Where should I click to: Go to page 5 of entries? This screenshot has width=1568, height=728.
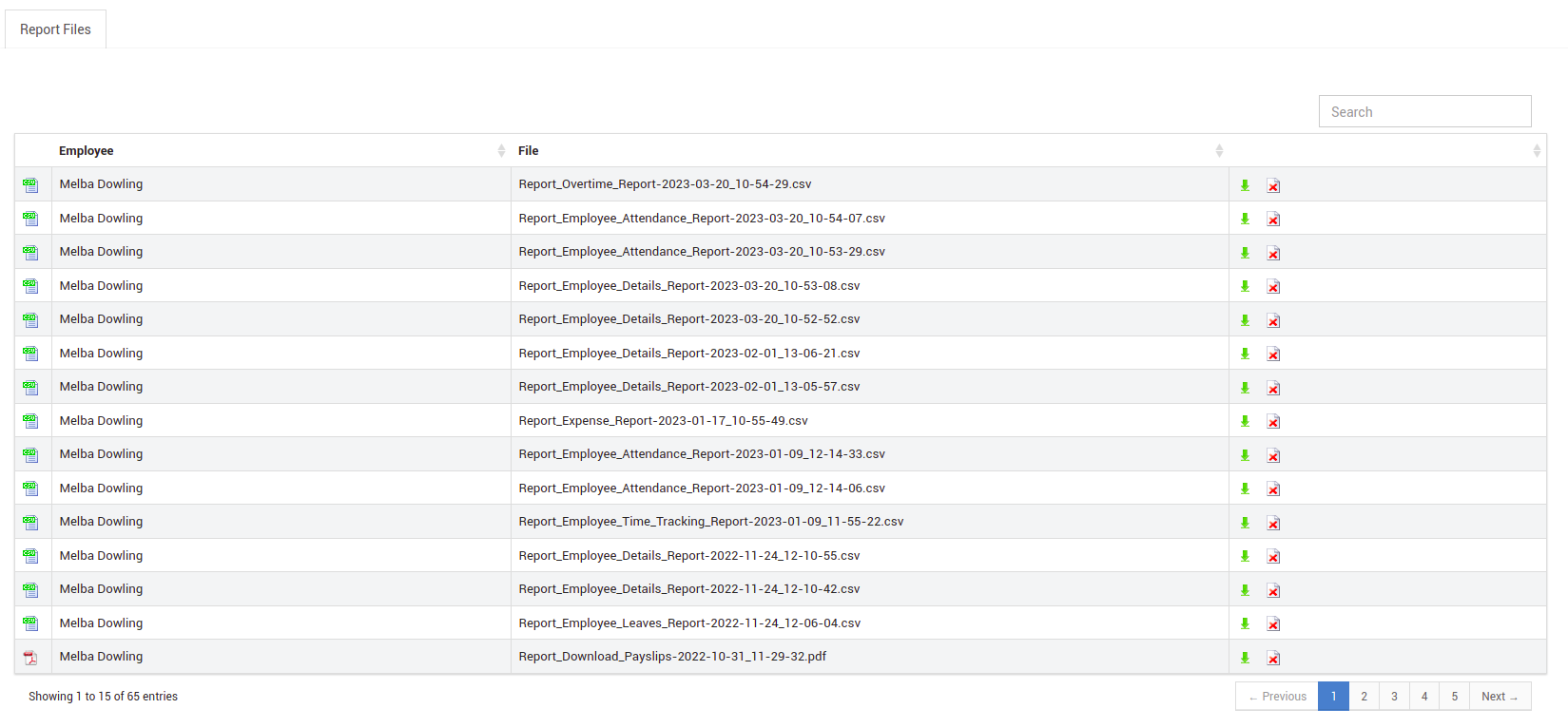[1454, 697]
